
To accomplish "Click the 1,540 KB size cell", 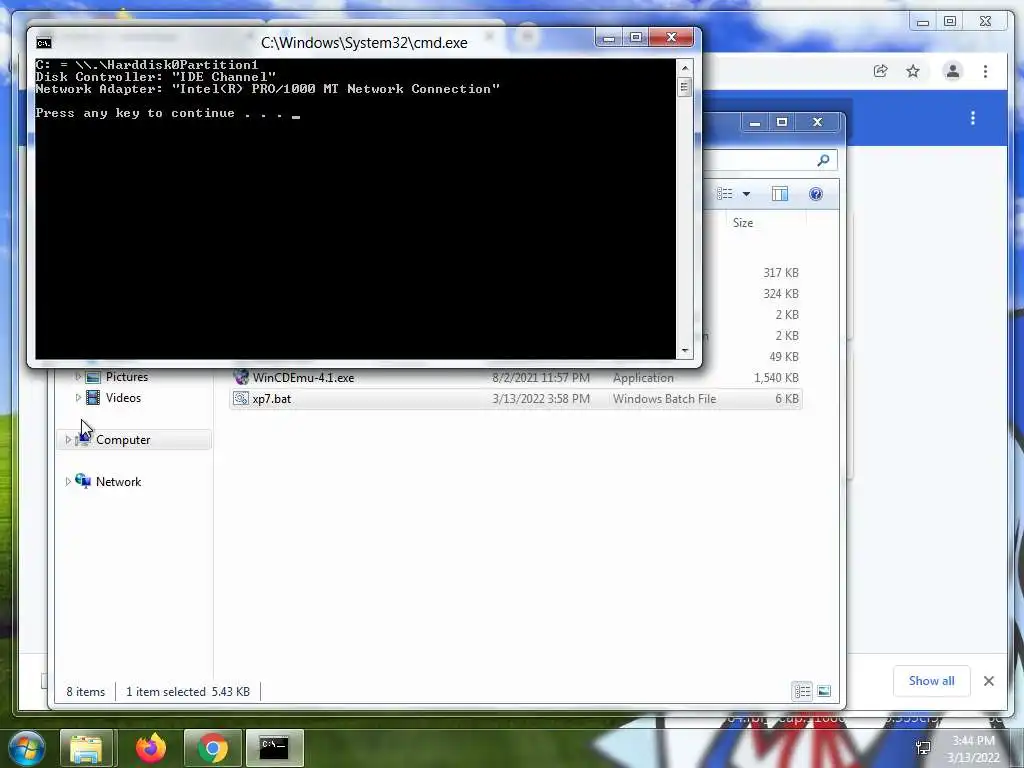I will (776, 377).
